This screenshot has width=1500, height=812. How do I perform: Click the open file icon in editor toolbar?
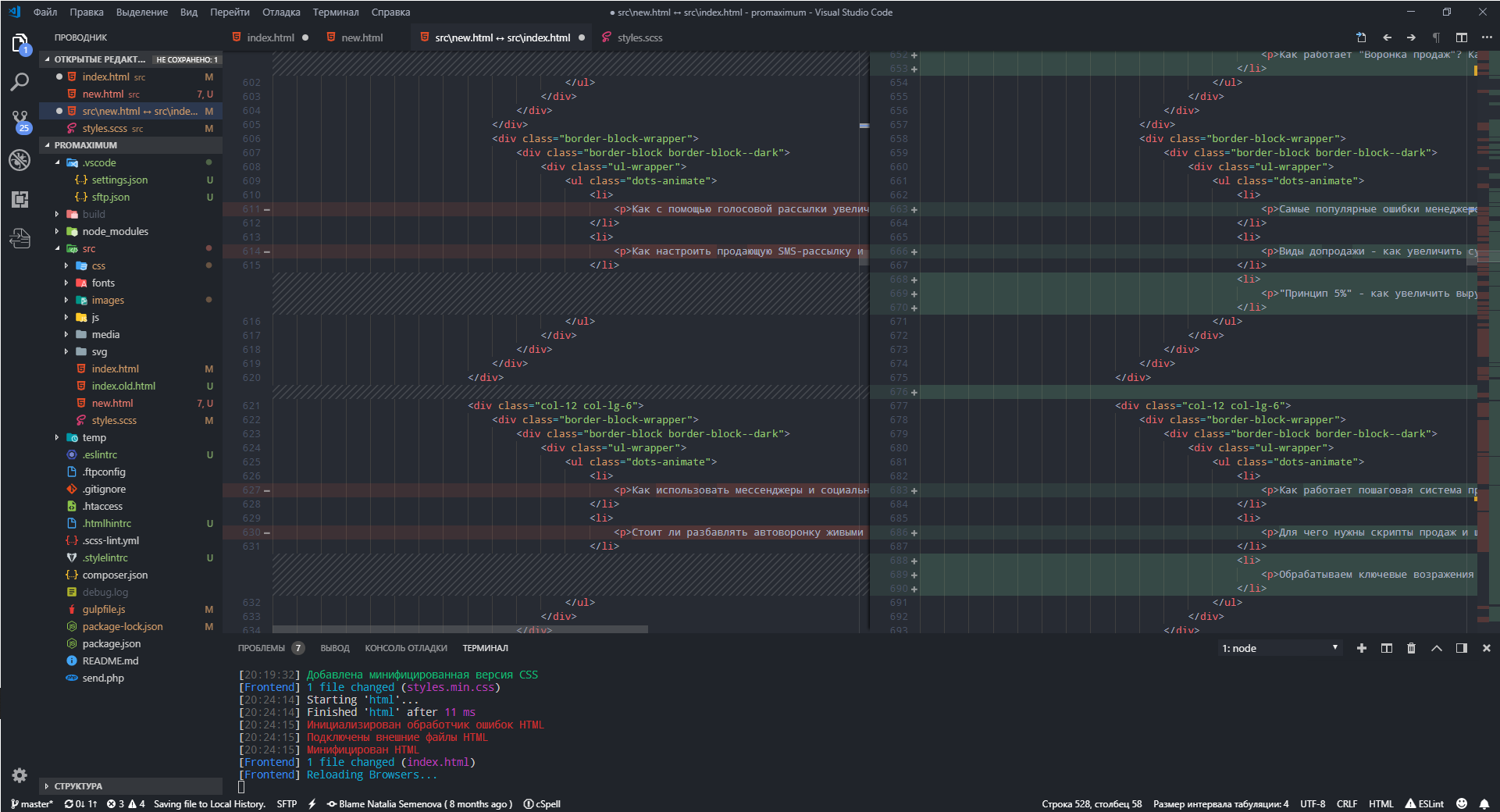pos(1361,37)
